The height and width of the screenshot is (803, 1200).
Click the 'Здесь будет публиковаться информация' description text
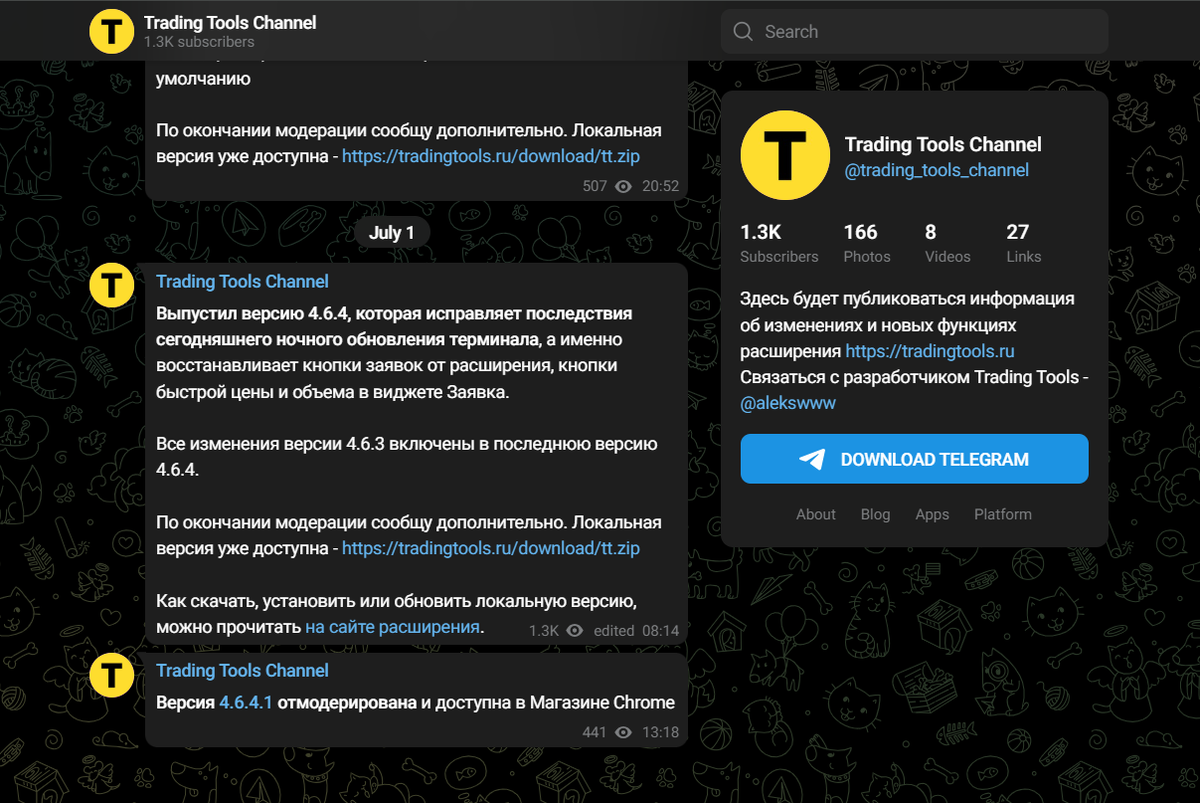(908, 299)
